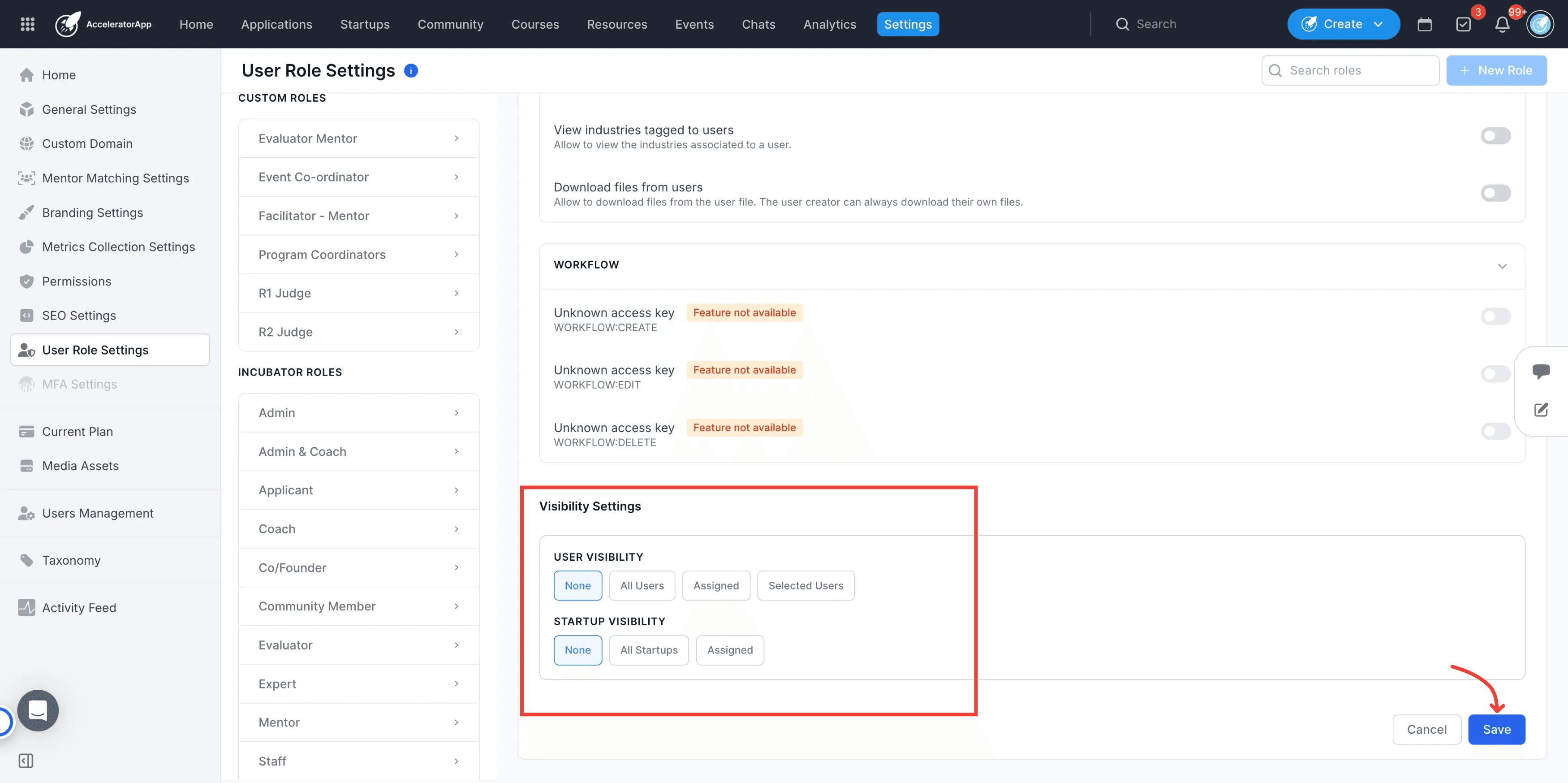The image size is (1568, 783).
Task: Open the notifications bell icon
Action: click(1502, 24)
